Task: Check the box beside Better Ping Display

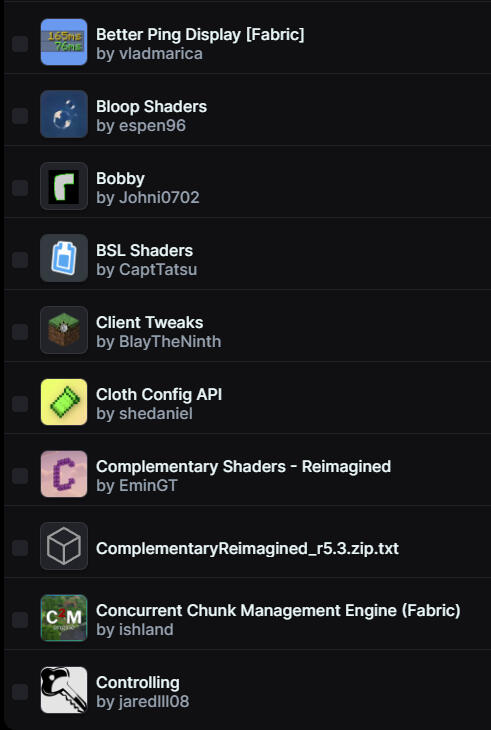Action: [20, 44]
